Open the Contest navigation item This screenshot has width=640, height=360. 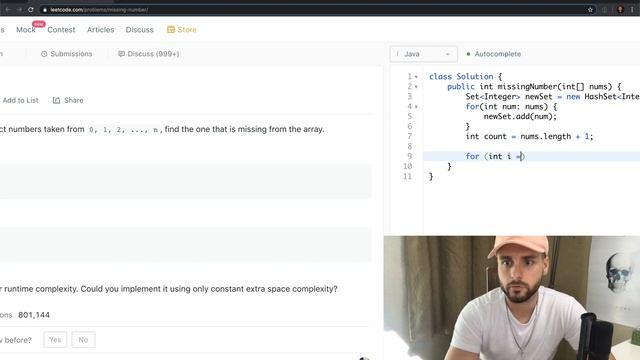tap(61, 29)
